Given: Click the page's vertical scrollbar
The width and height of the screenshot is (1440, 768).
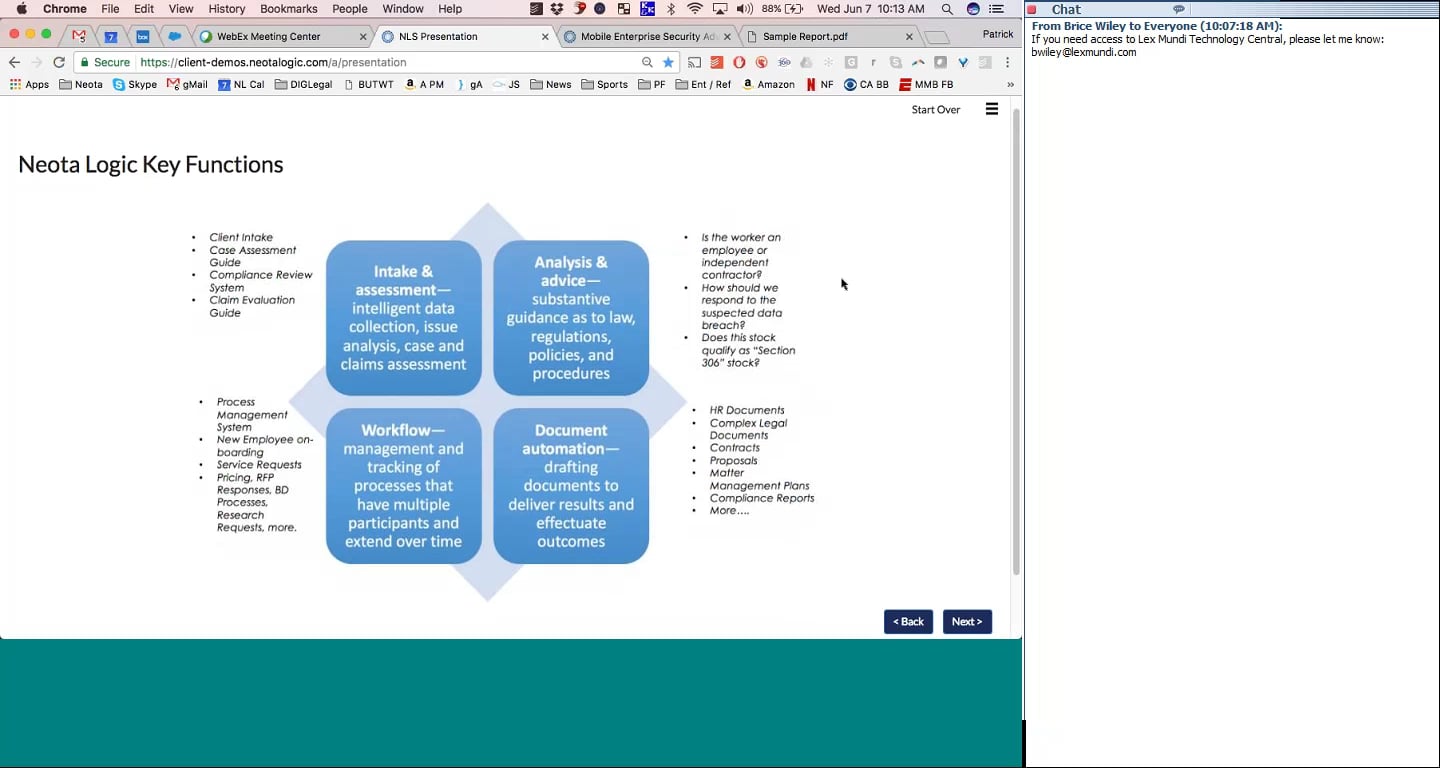Looking at the screenshot, I should point(1016,342).
